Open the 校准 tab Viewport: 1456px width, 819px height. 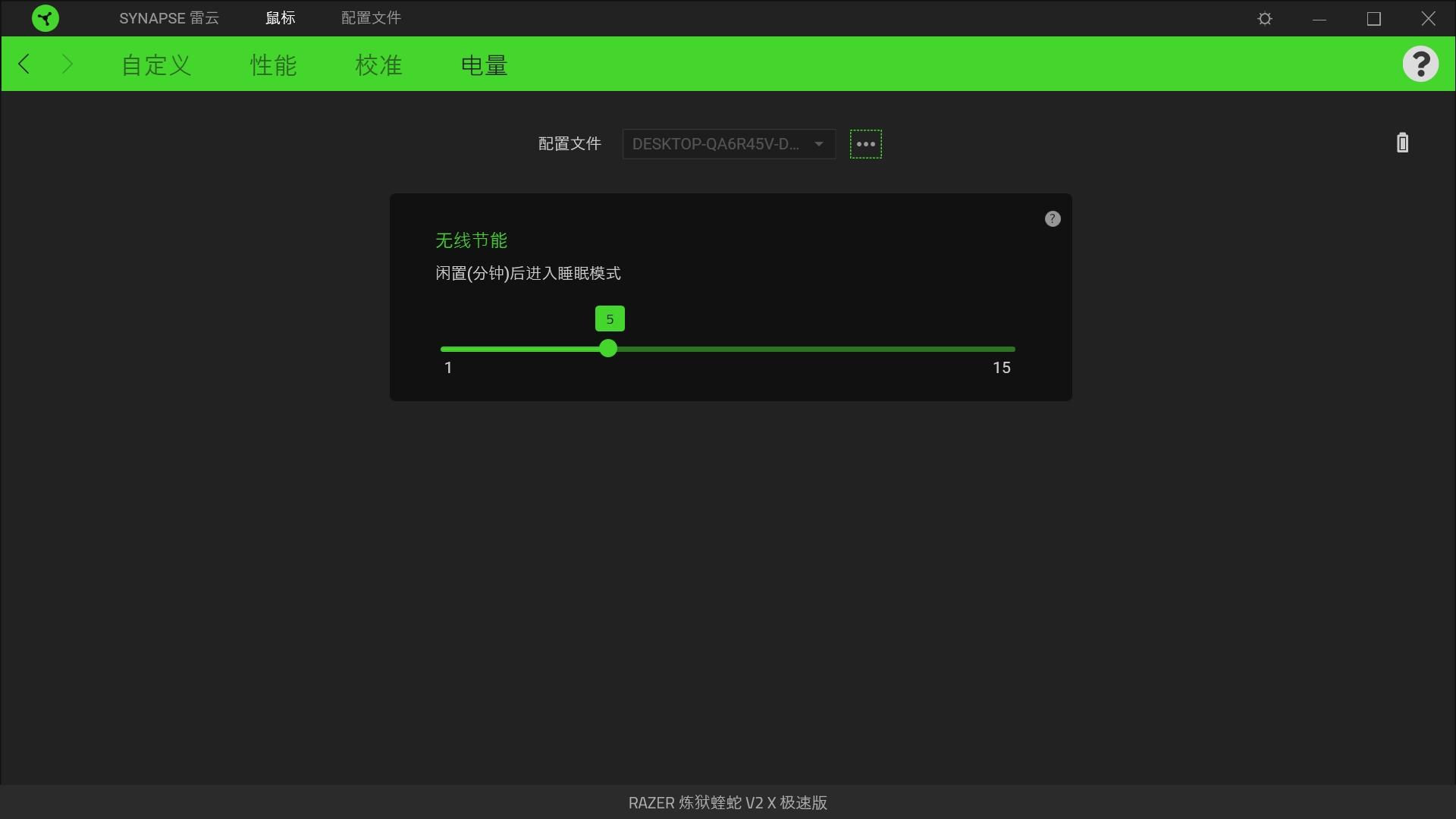click(x=378, y=65)
